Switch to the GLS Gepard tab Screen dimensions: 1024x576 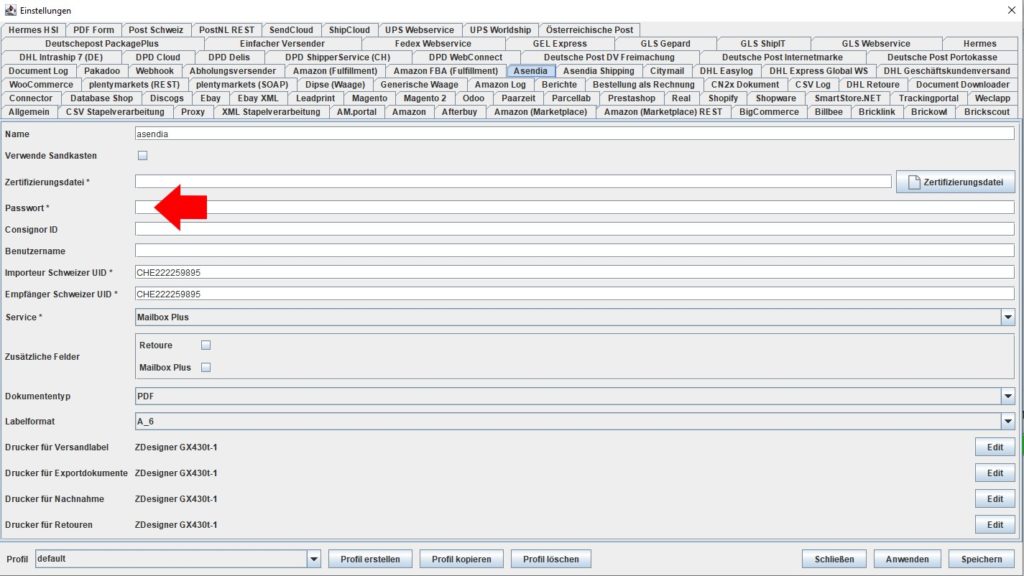click(x=665, y=43)
